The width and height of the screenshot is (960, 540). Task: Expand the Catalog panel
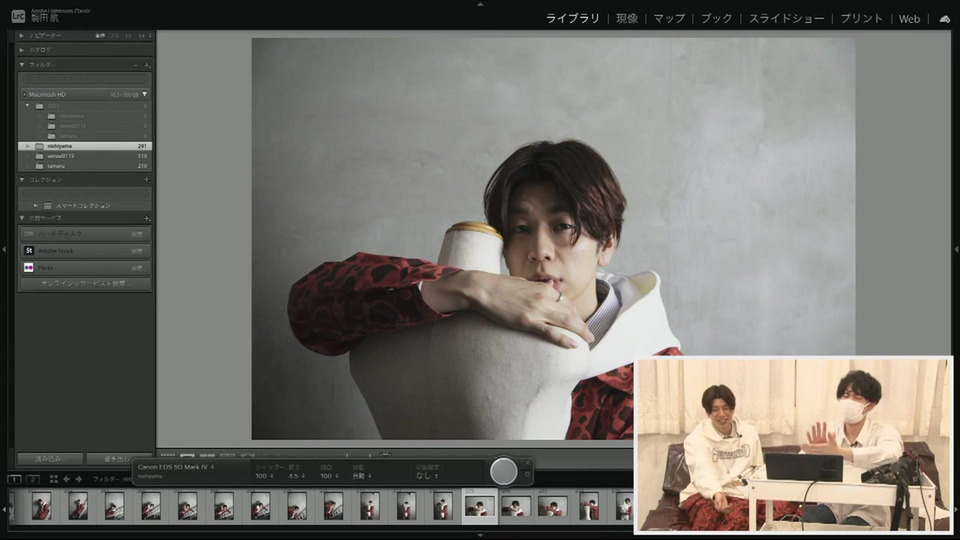click(22, 50)
